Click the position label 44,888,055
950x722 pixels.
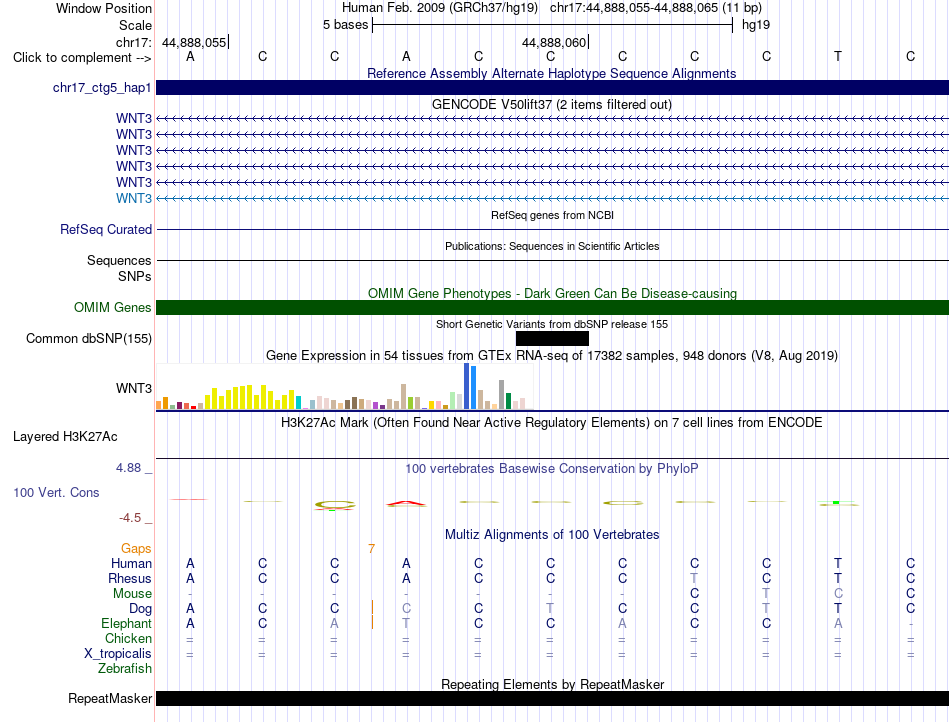click(194, 42)
